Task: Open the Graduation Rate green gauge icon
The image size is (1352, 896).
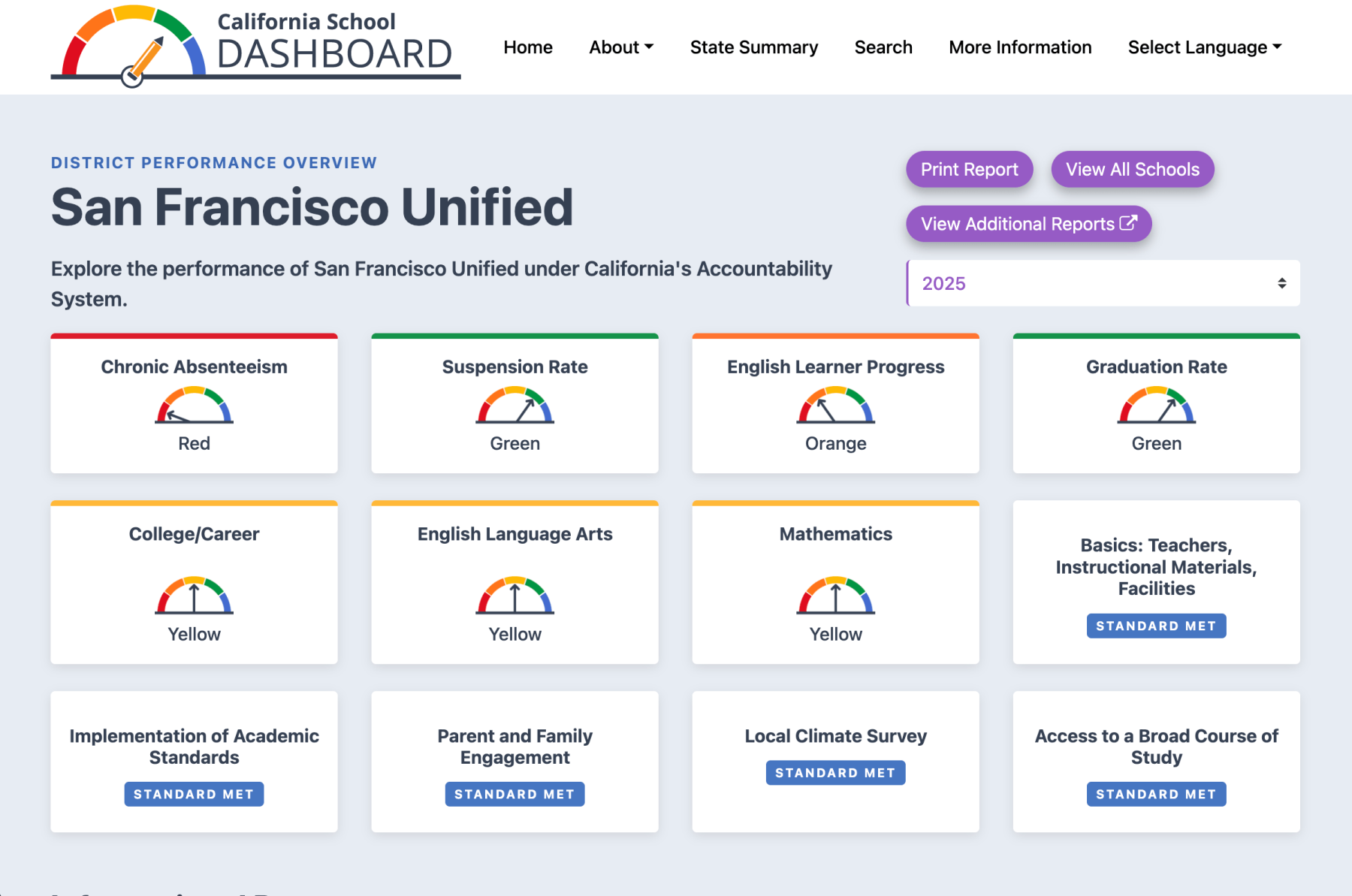Action: [1156, 405]
